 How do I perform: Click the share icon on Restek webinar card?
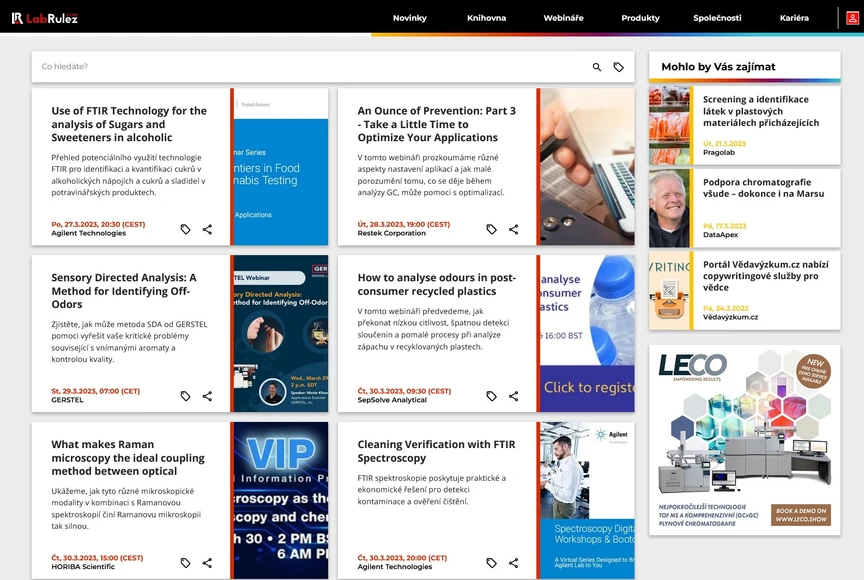pyautogui.click(x=513, y=229)
